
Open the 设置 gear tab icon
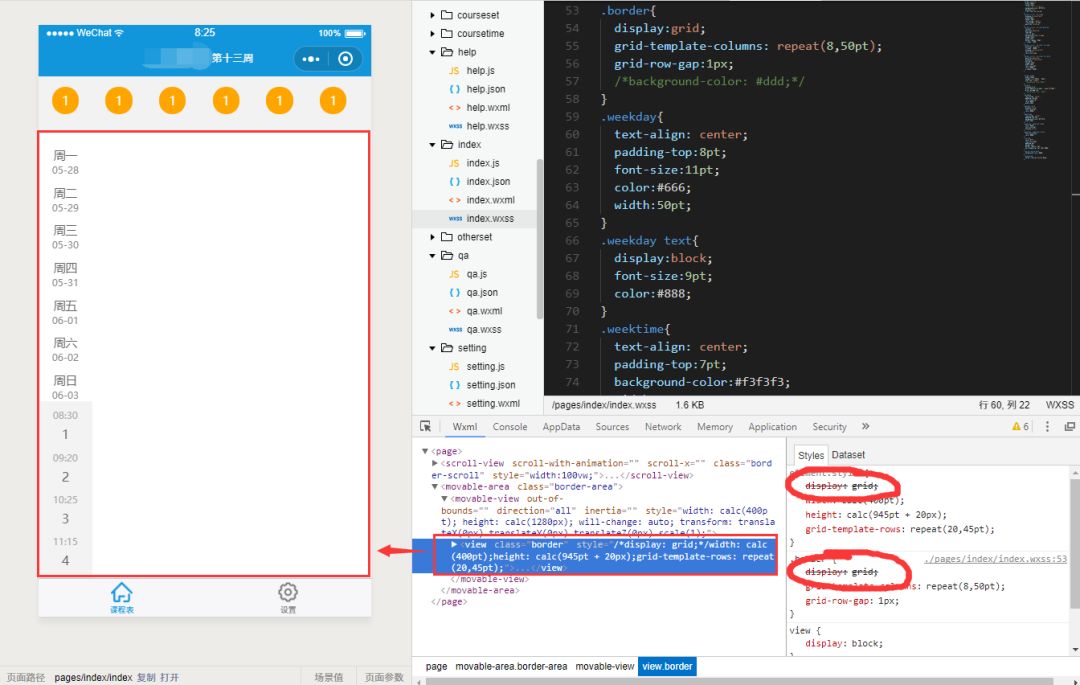[288, 593]
